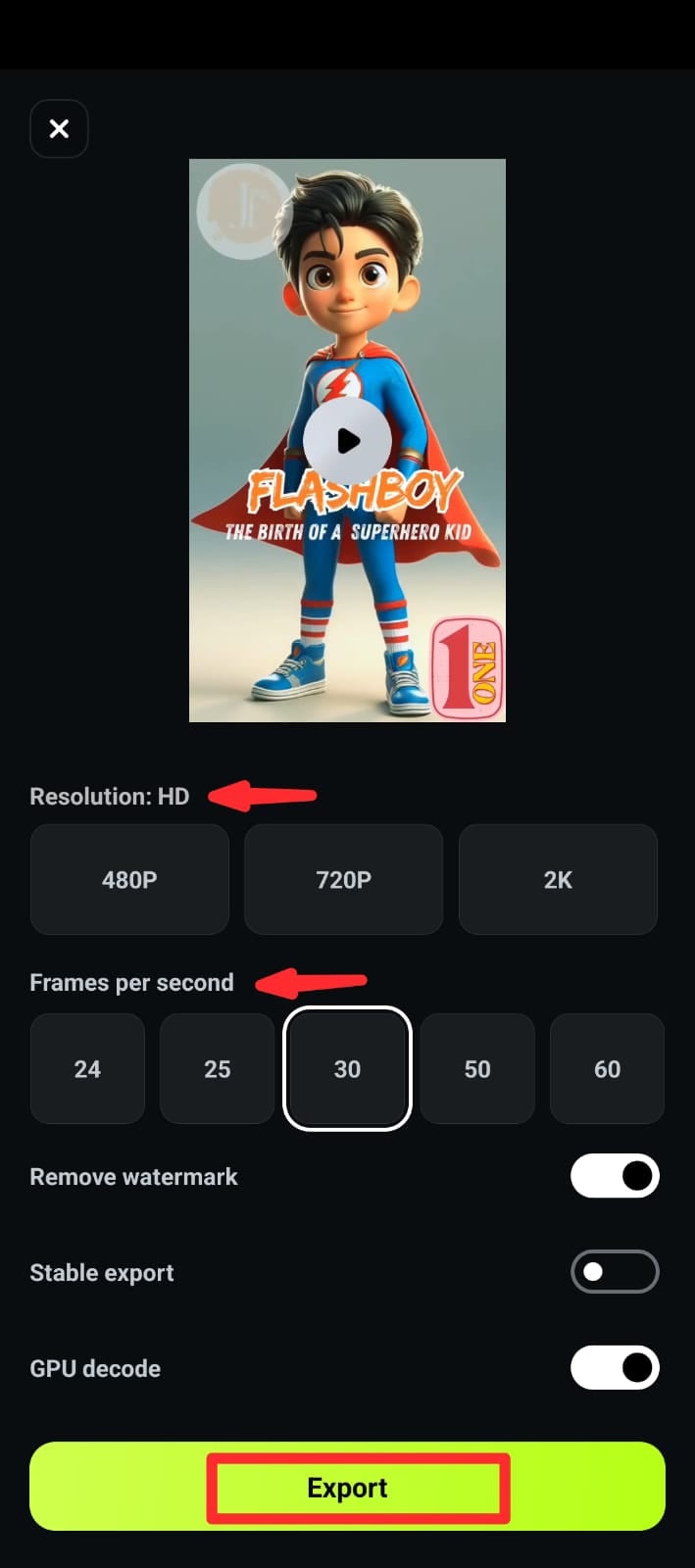Set frame rate to 24

[87, 1068]
